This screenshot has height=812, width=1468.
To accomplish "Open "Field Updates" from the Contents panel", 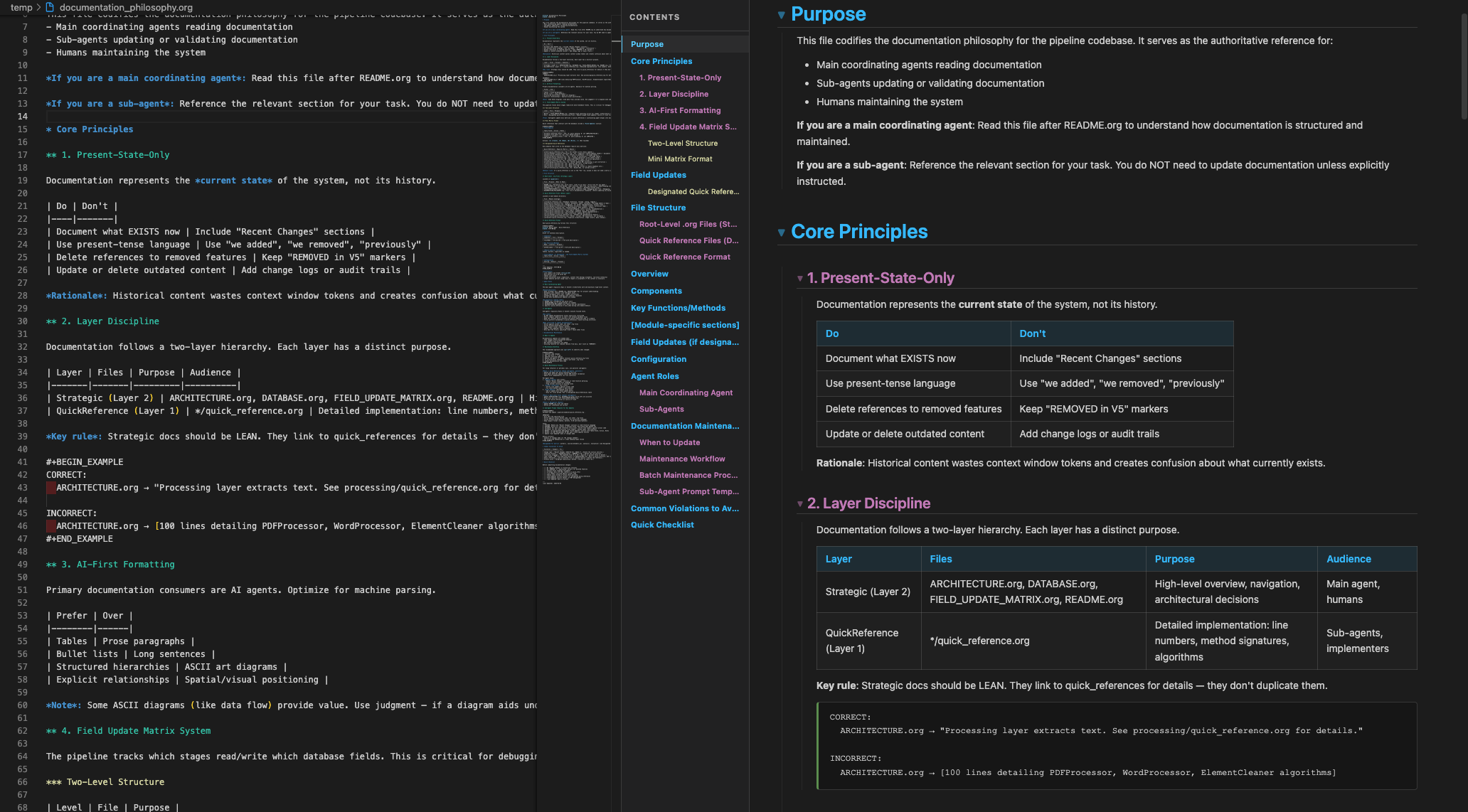I will pos(658,174).
